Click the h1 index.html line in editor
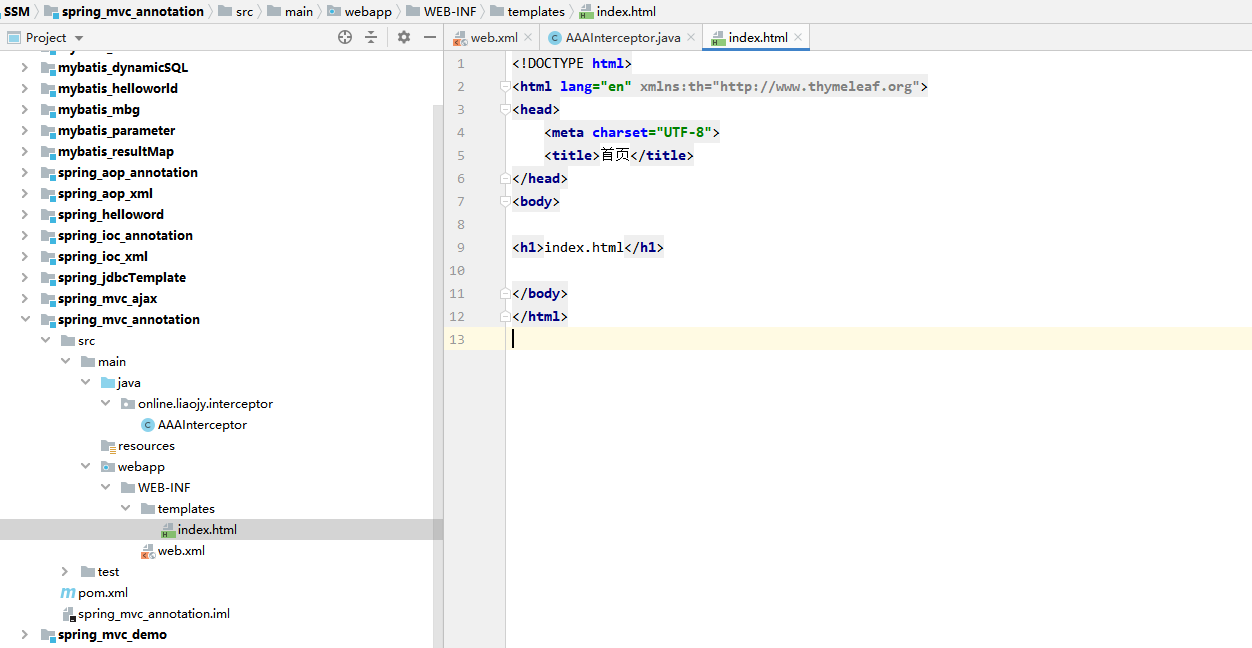Viewport: 1252px width, 648px height. point(588,247)
